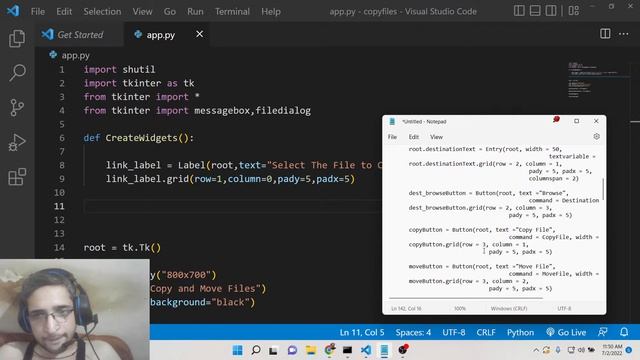Click app.py in the breadcrumb
640x360 pixels.
[x=75, y=56]
